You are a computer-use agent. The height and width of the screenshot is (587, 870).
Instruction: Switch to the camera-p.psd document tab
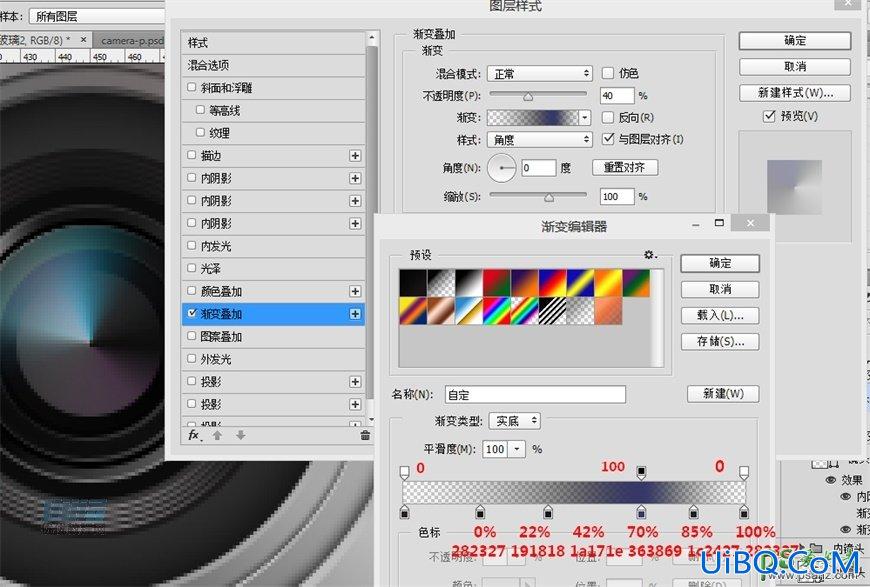coord(131,41)
